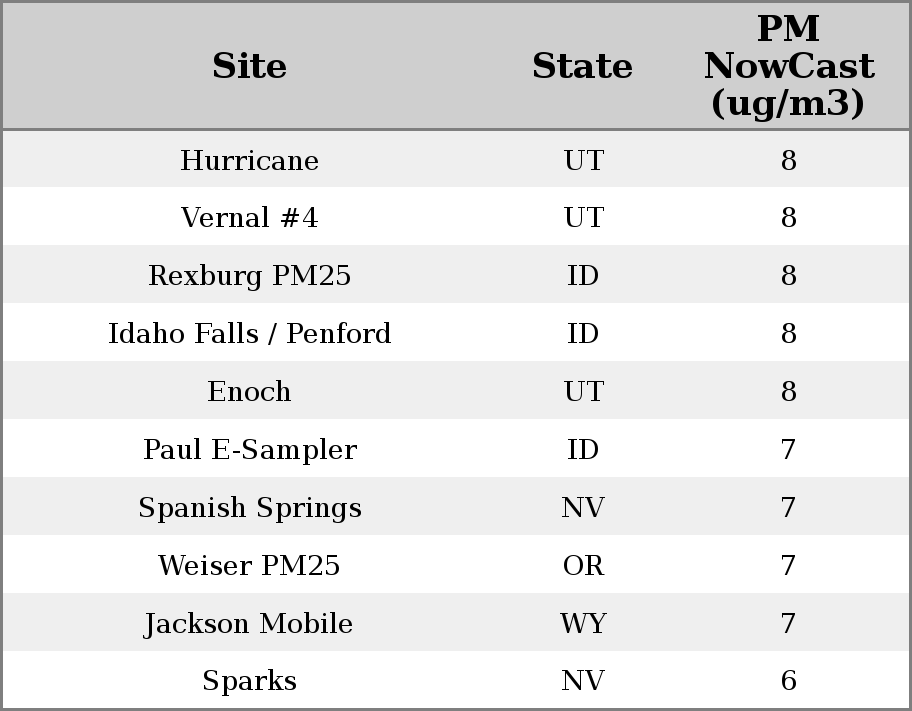
Task: Select the Sparks site cell
Action: [249, 681]
